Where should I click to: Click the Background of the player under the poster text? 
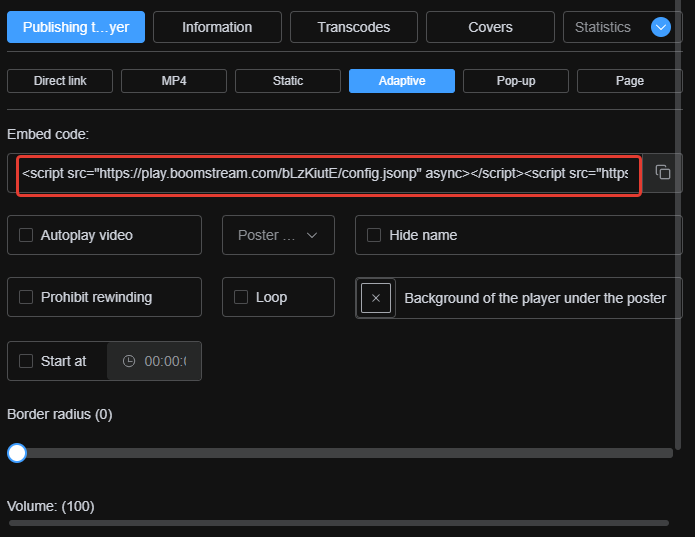(x=535, y=298)
